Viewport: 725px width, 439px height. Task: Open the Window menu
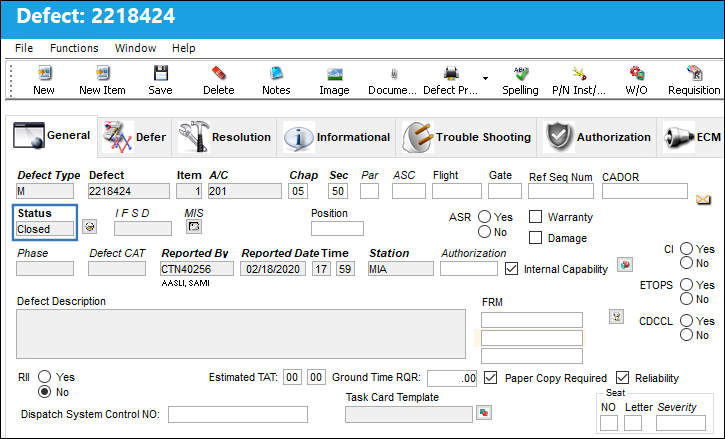tap(135, 48)
